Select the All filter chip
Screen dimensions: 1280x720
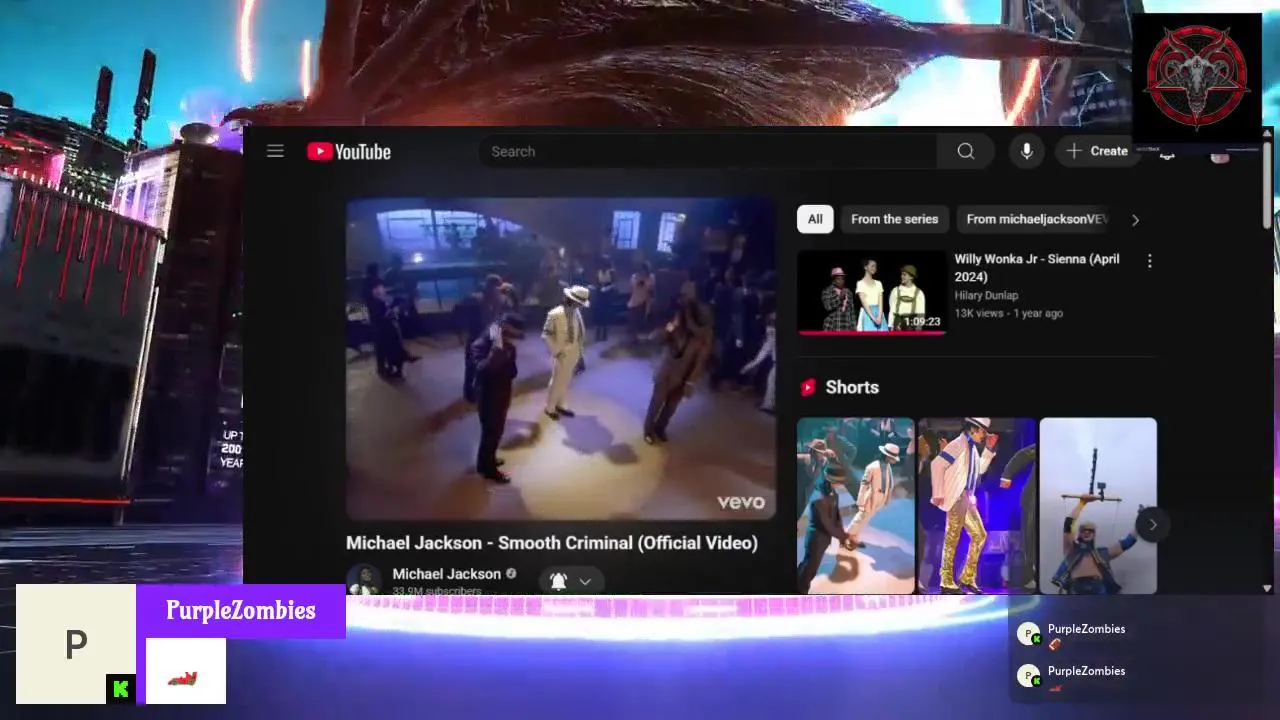(815, 219)
